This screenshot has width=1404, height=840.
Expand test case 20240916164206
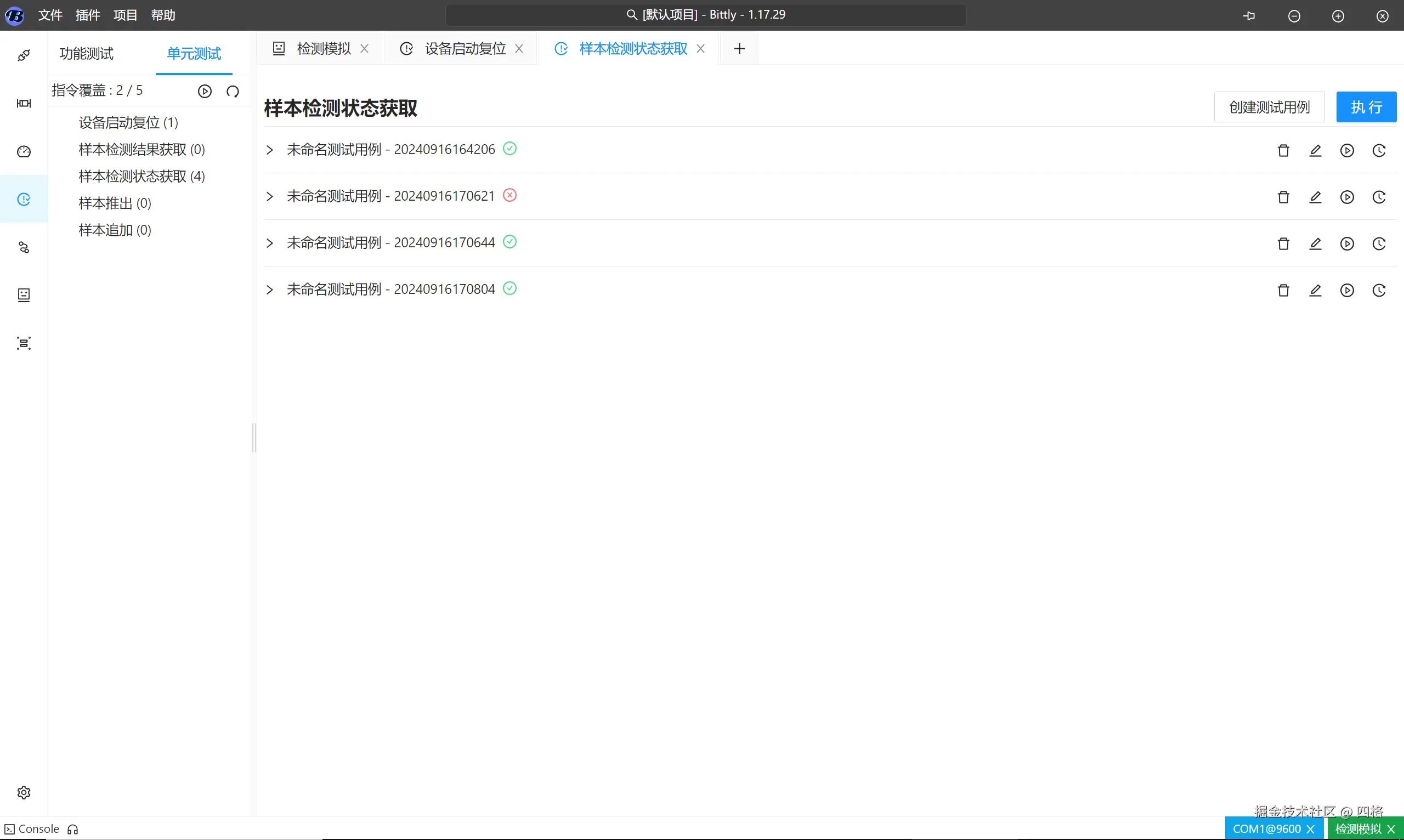(x=269, y=150)
